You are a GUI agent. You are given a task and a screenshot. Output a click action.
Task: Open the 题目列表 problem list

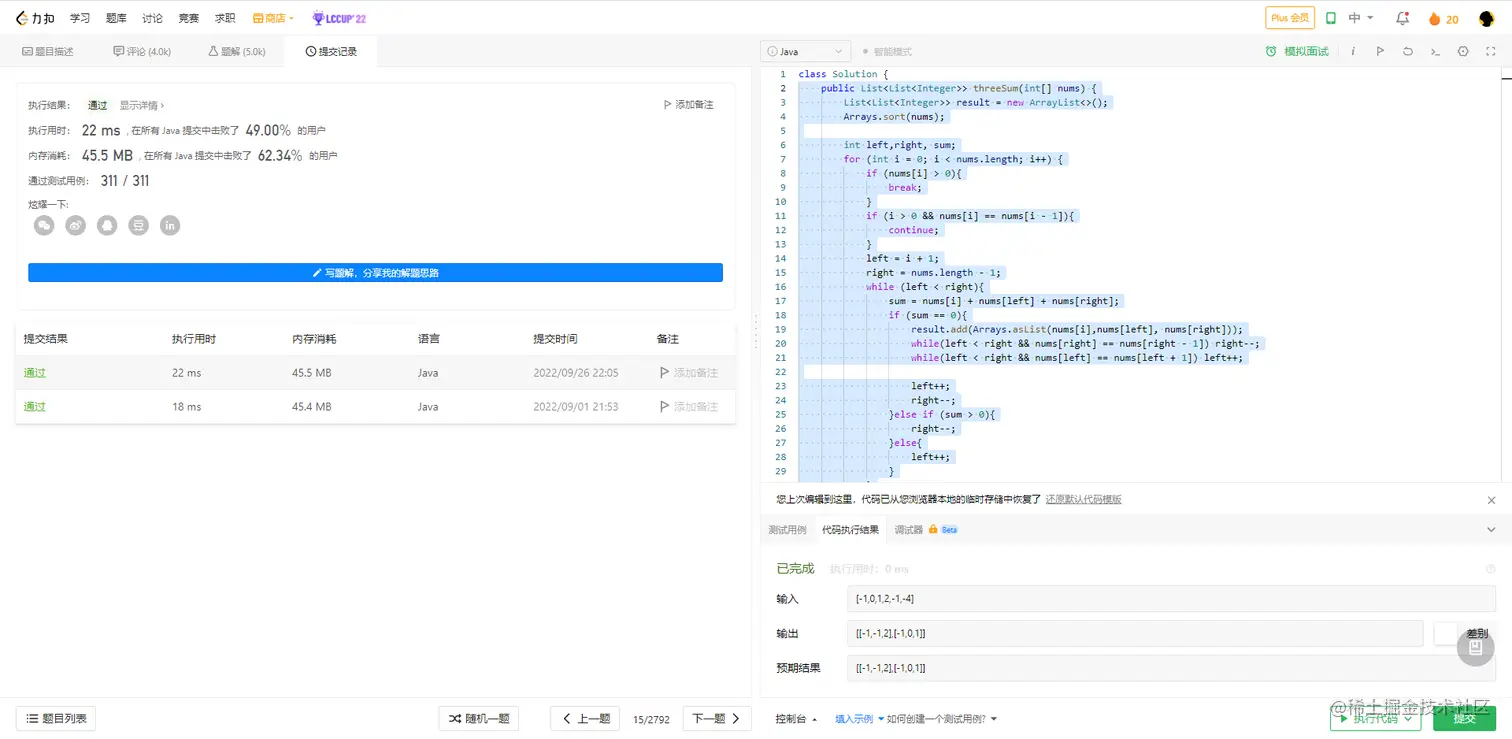pos(56,718)
